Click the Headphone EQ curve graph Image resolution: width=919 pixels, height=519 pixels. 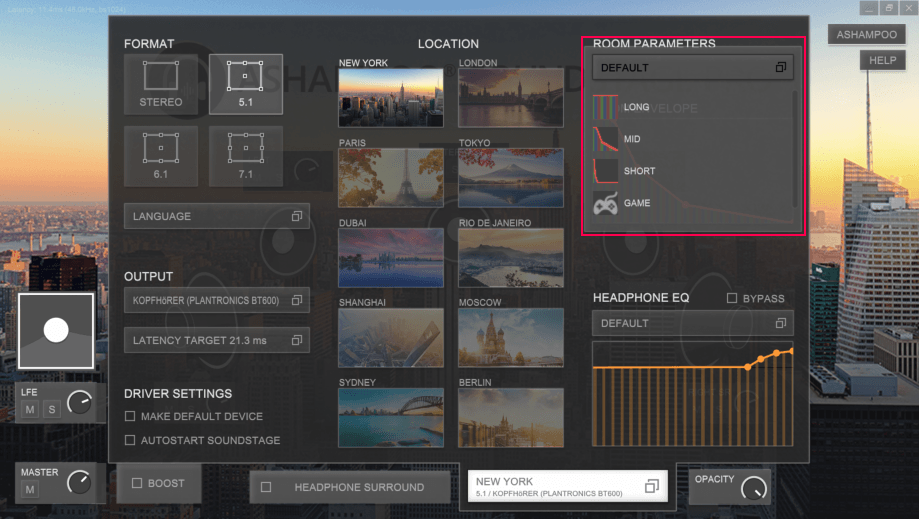(693, 394)
